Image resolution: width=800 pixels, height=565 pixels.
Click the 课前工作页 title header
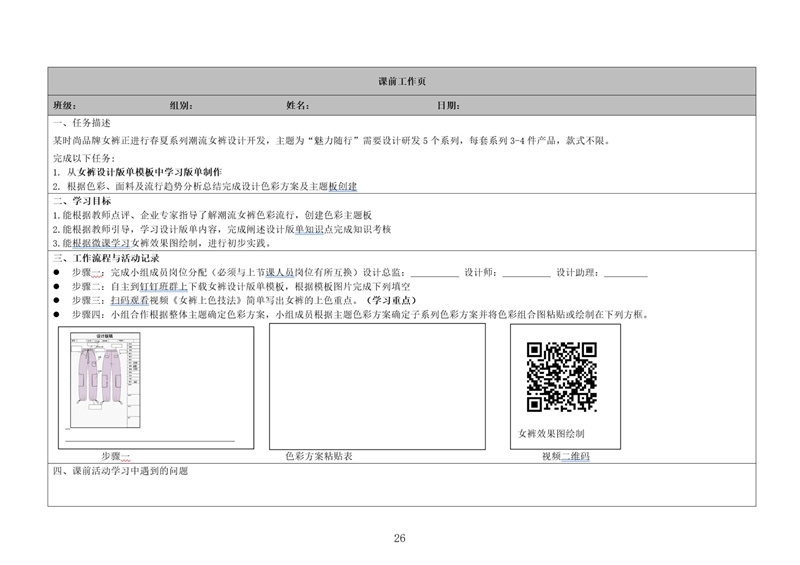pyautogui.click(x=402, y=81)
